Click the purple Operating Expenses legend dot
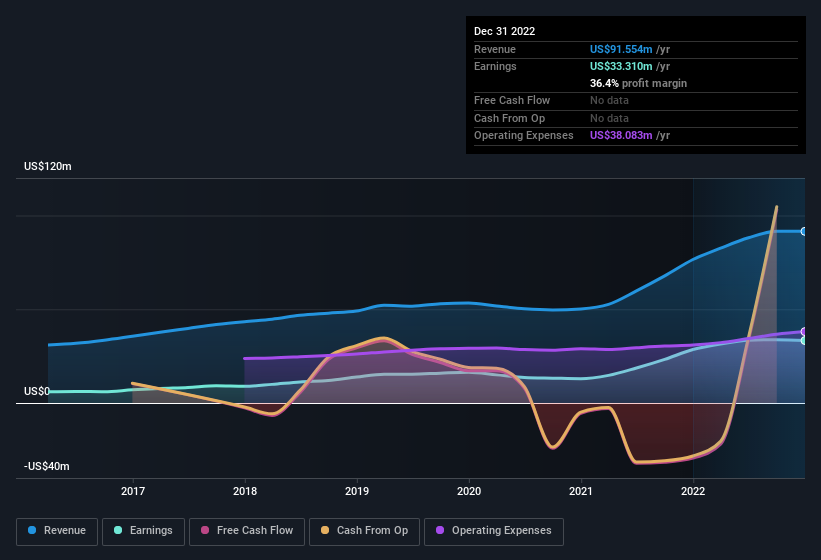Image resolution: width=821 pixels, height=560 pixels. [441, 530]
